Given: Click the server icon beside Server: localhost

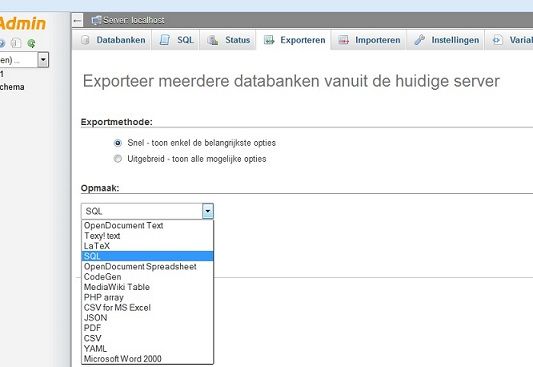Looking at the screenshot, I should coord(96,20).
